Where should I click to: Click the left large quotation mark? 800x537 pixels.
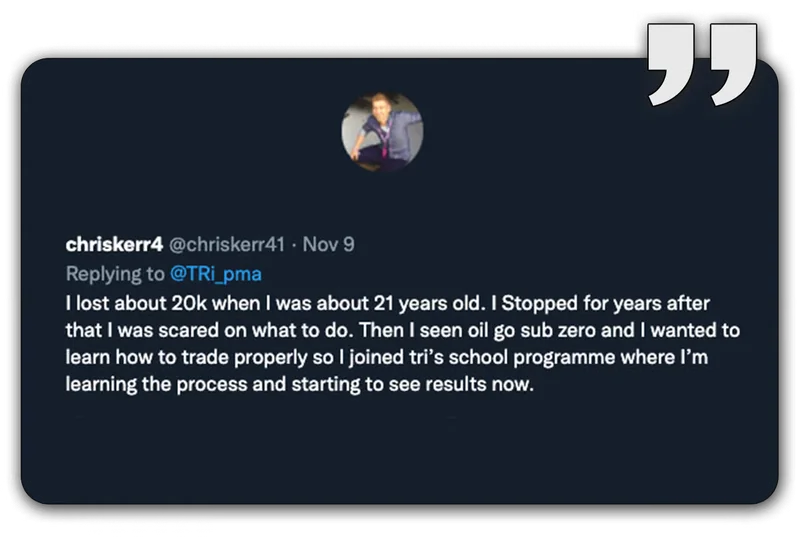pos(671,63)
